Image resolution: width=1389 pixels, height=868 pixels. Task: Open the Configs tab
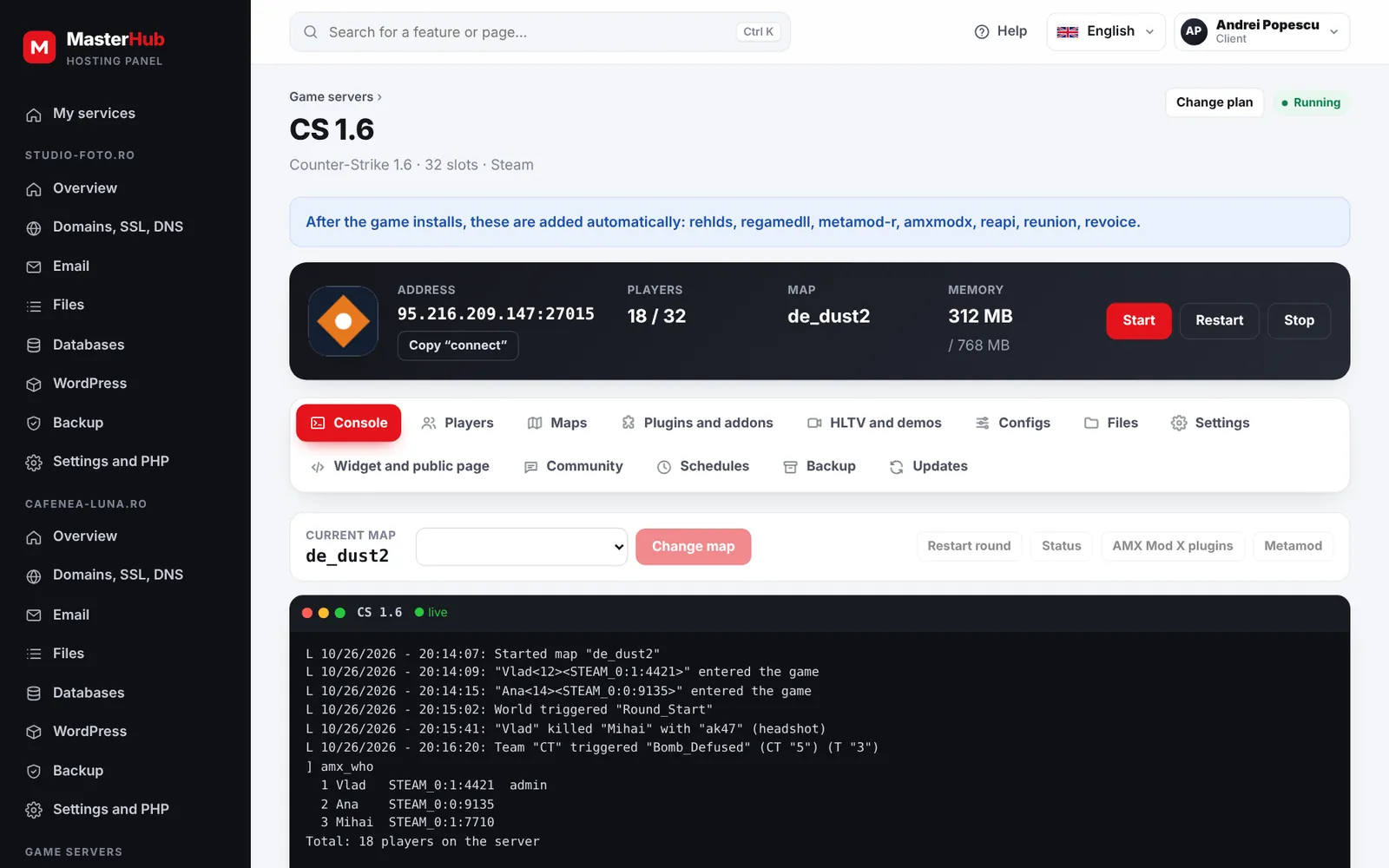coord(1013,423)
